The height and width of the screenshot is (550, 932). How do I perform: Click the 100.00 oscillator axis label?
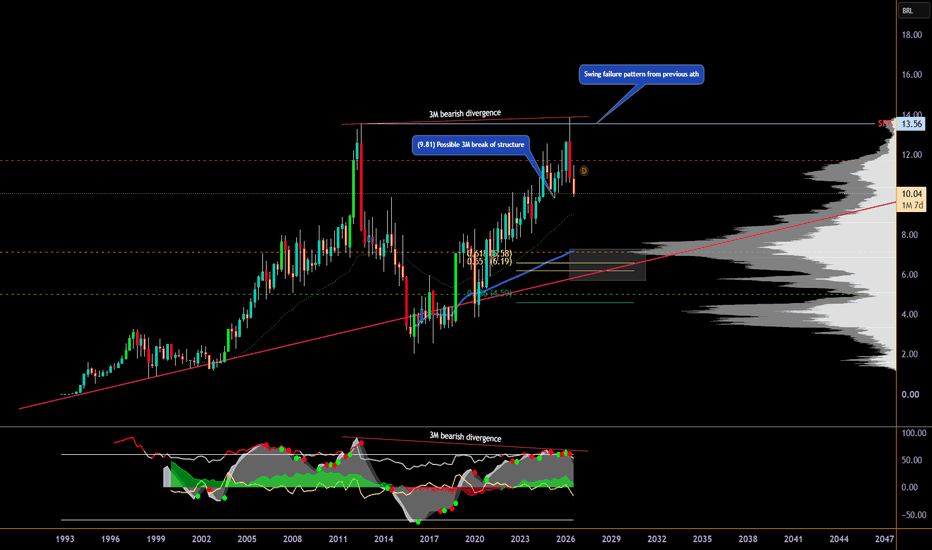pyautogui.click(x=911, y=433)
